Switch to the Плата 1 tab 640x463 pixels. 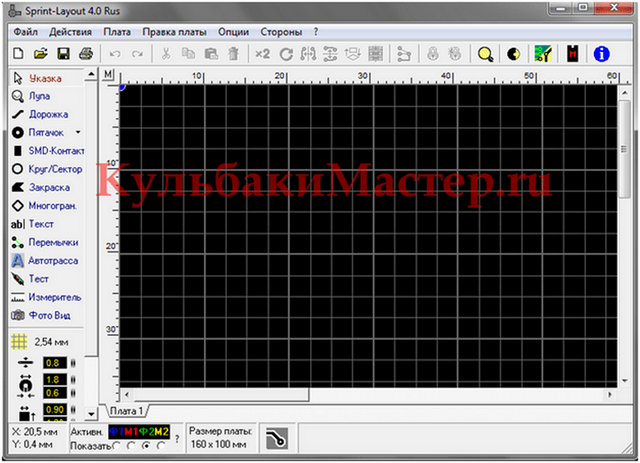[x=127, y=411]
